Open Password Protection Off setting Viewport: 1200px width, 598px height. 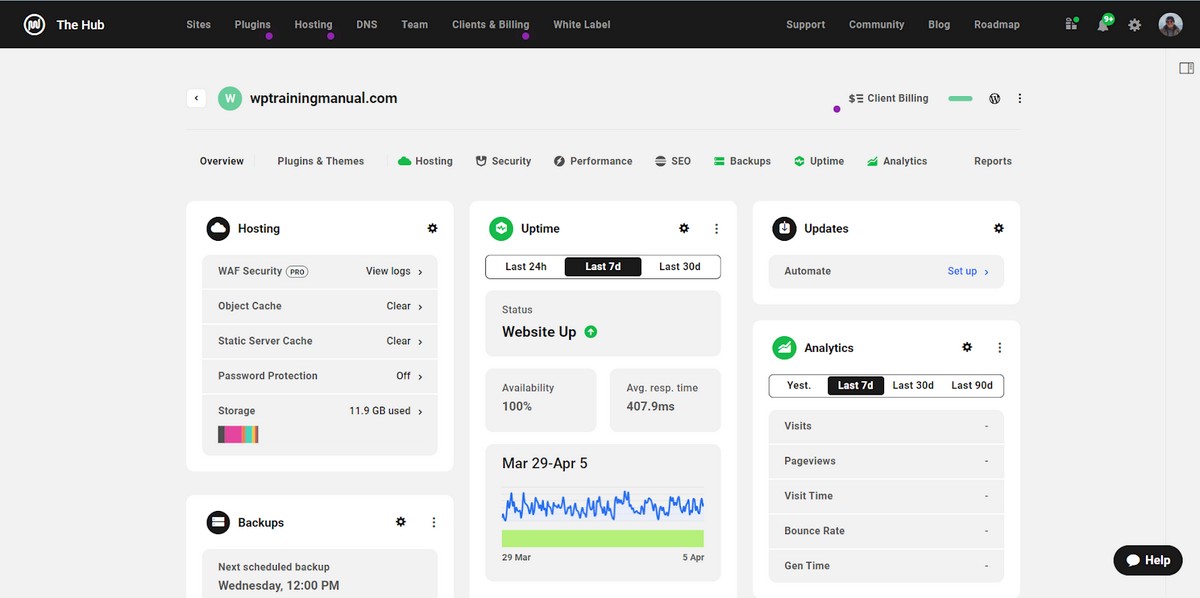click(x=320, y=376)
